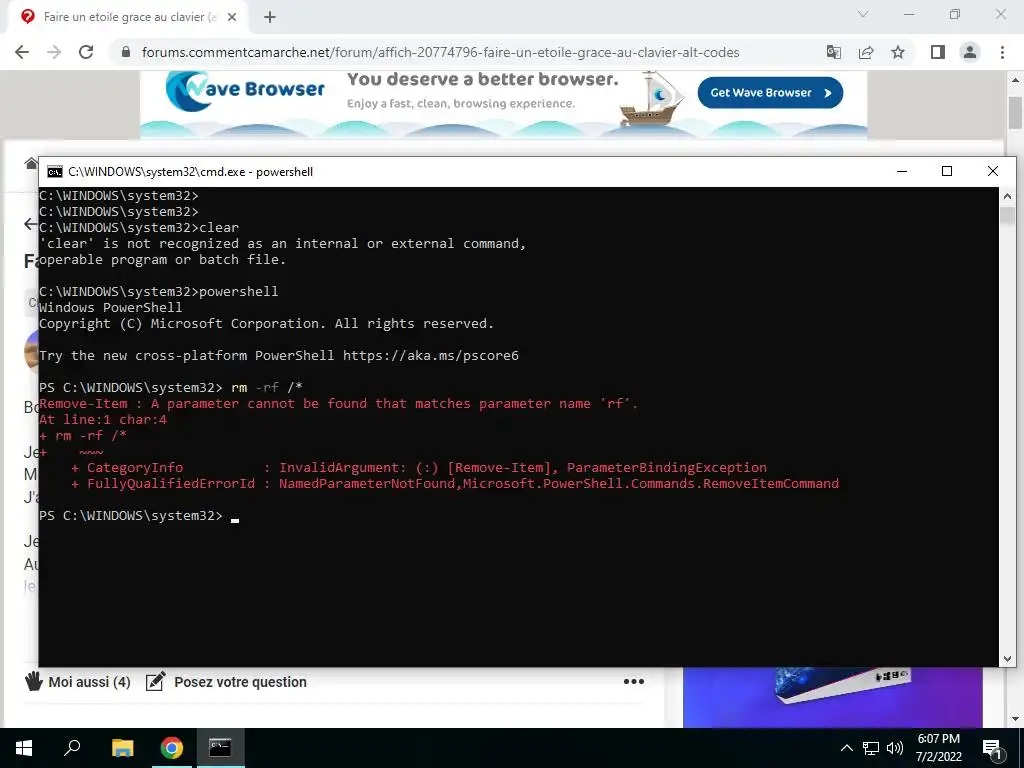Click the Chrome back arrow
The image size is (1024, 768).
[22, 52]
